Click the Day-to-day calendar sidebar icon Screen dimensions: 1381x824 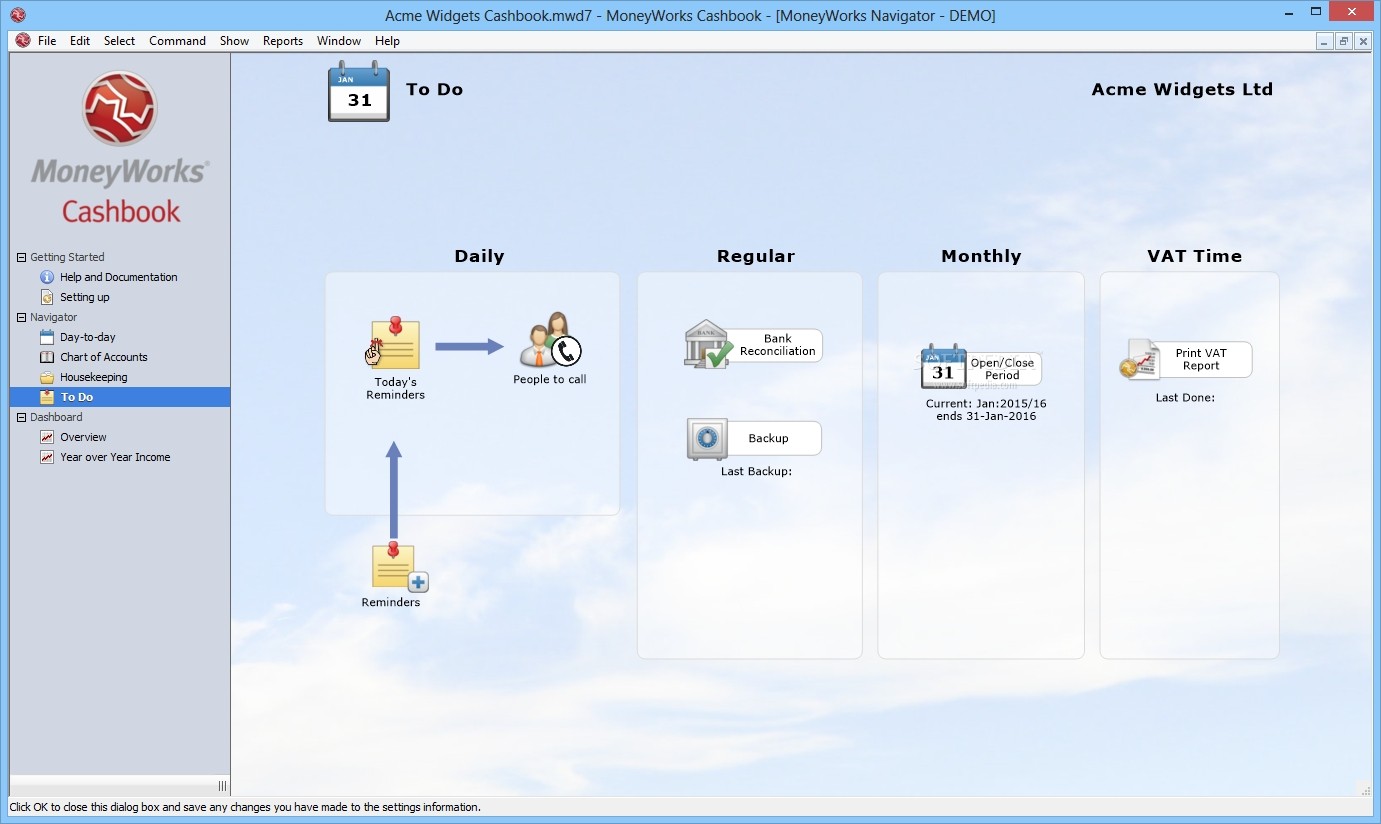47,337
